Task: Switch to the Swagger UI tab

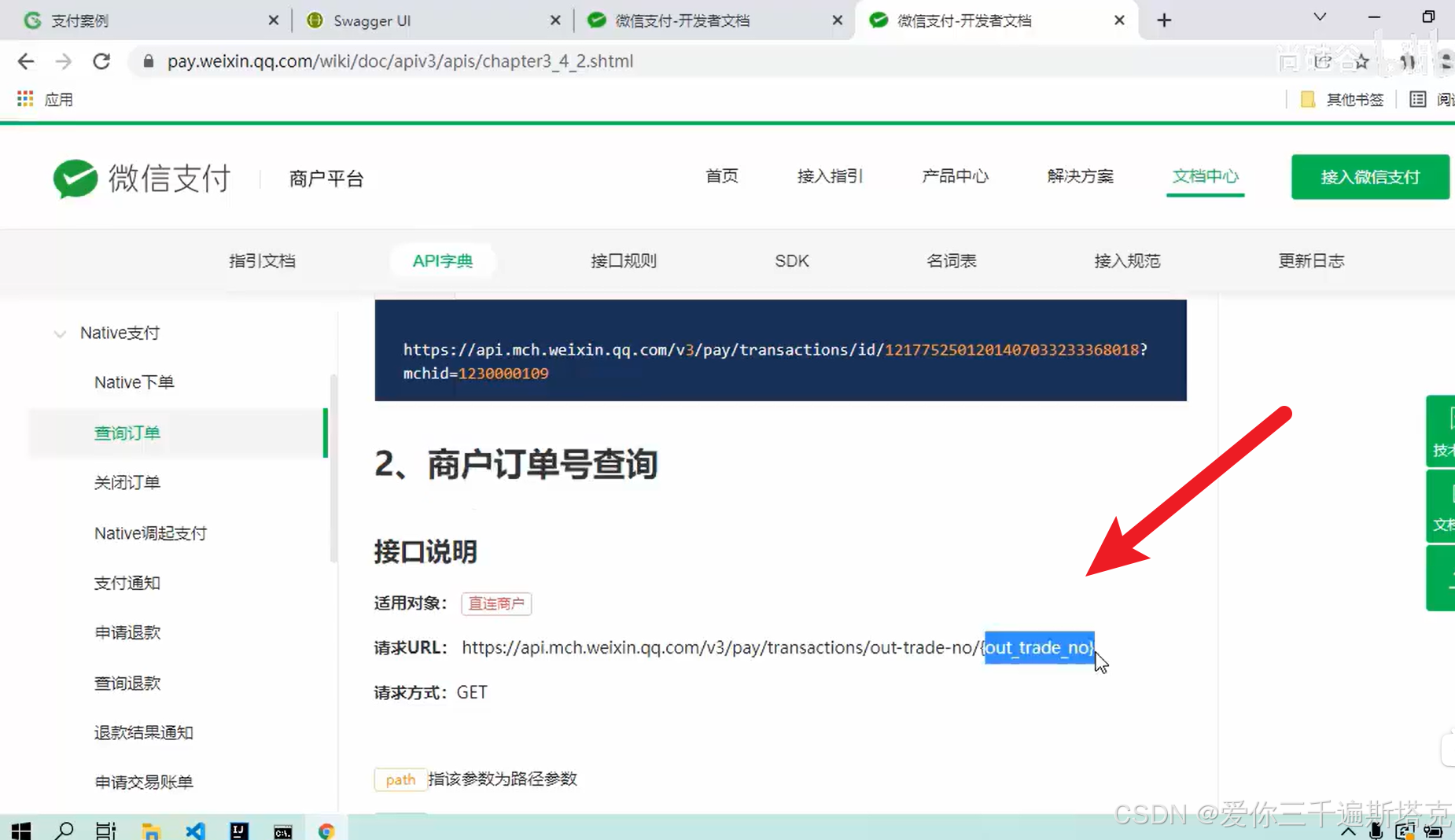Action: point(433,20)
